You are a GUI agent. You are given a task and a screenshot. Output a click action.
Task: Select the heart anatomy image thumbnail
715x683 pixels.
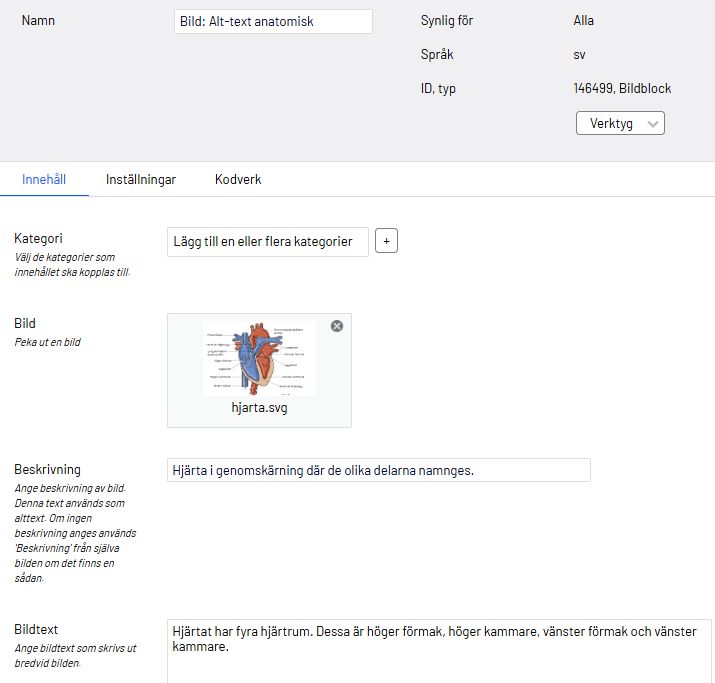point(259,358)
